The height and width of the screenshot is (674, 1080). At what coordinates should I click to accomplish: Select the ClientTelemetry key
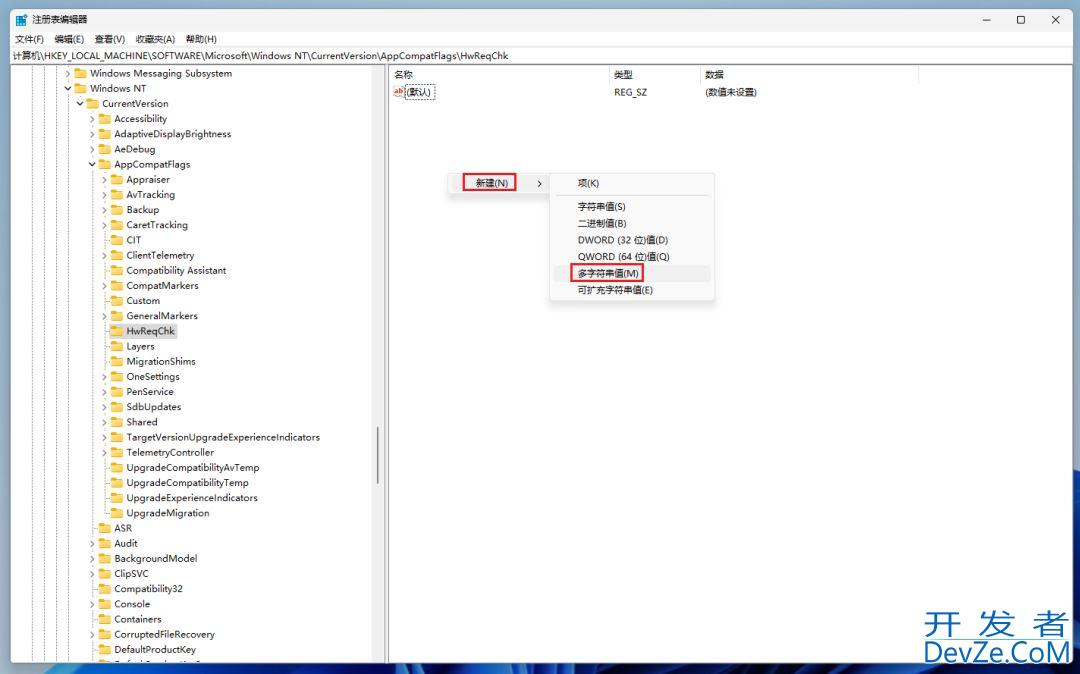[160, 255]
